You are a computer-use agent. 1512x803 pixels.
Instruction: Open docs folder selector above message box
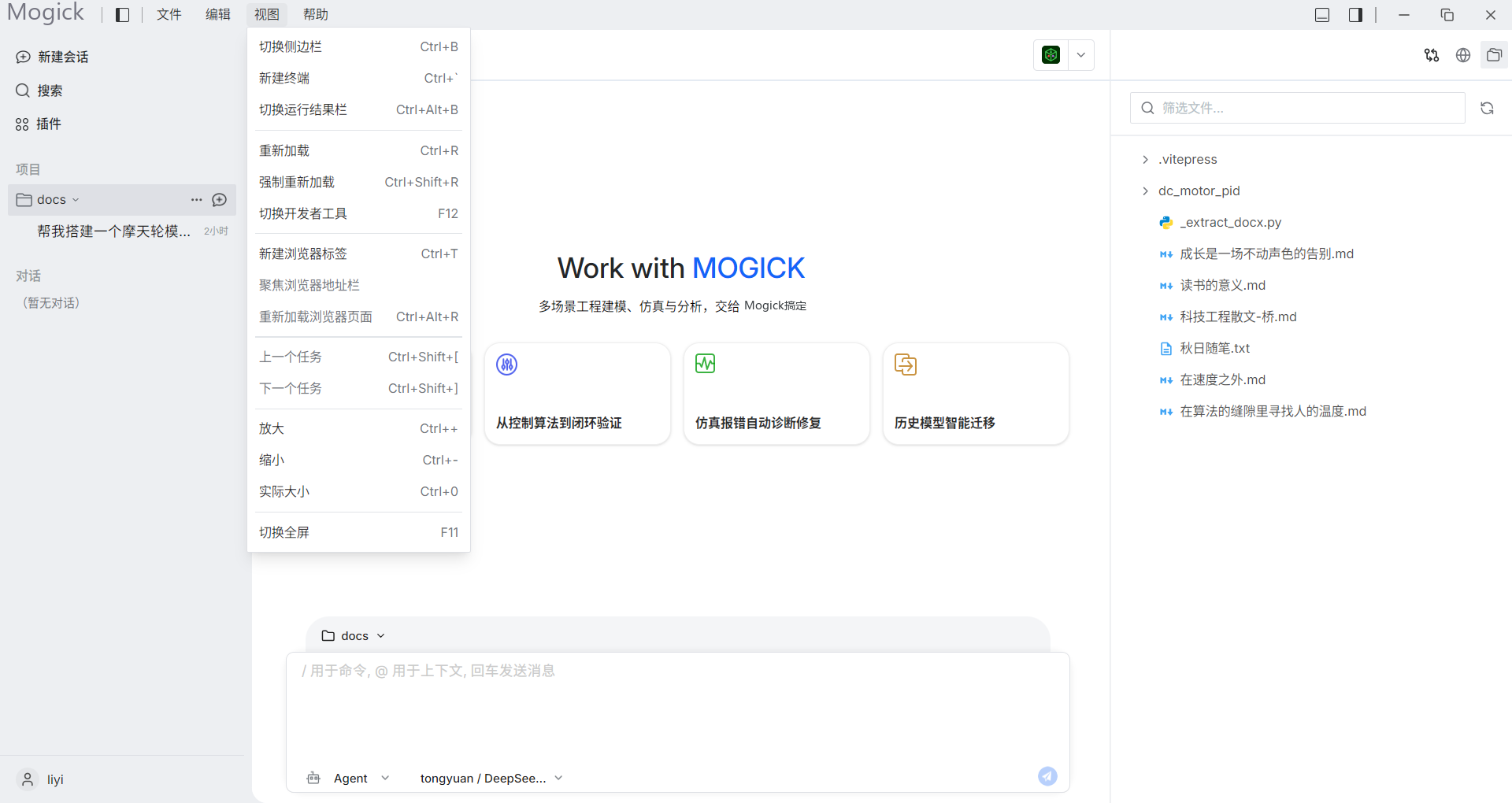[354, 635]
